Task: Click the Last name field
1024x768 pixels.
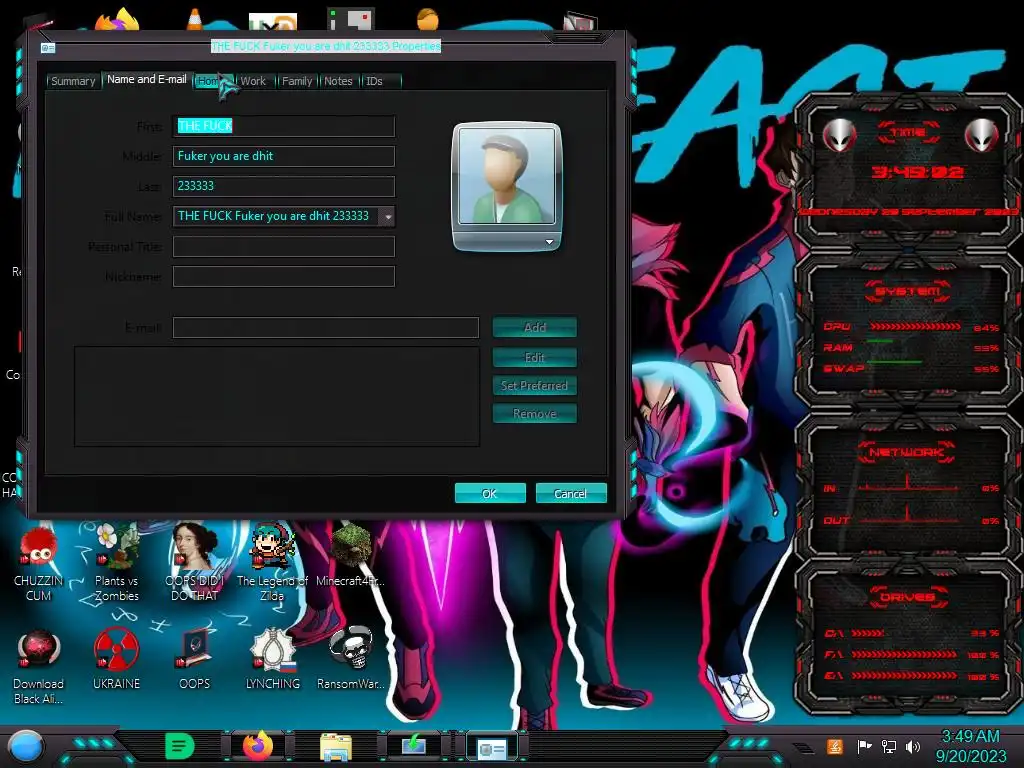Action: pyautogui.click(x=283, y=186)
